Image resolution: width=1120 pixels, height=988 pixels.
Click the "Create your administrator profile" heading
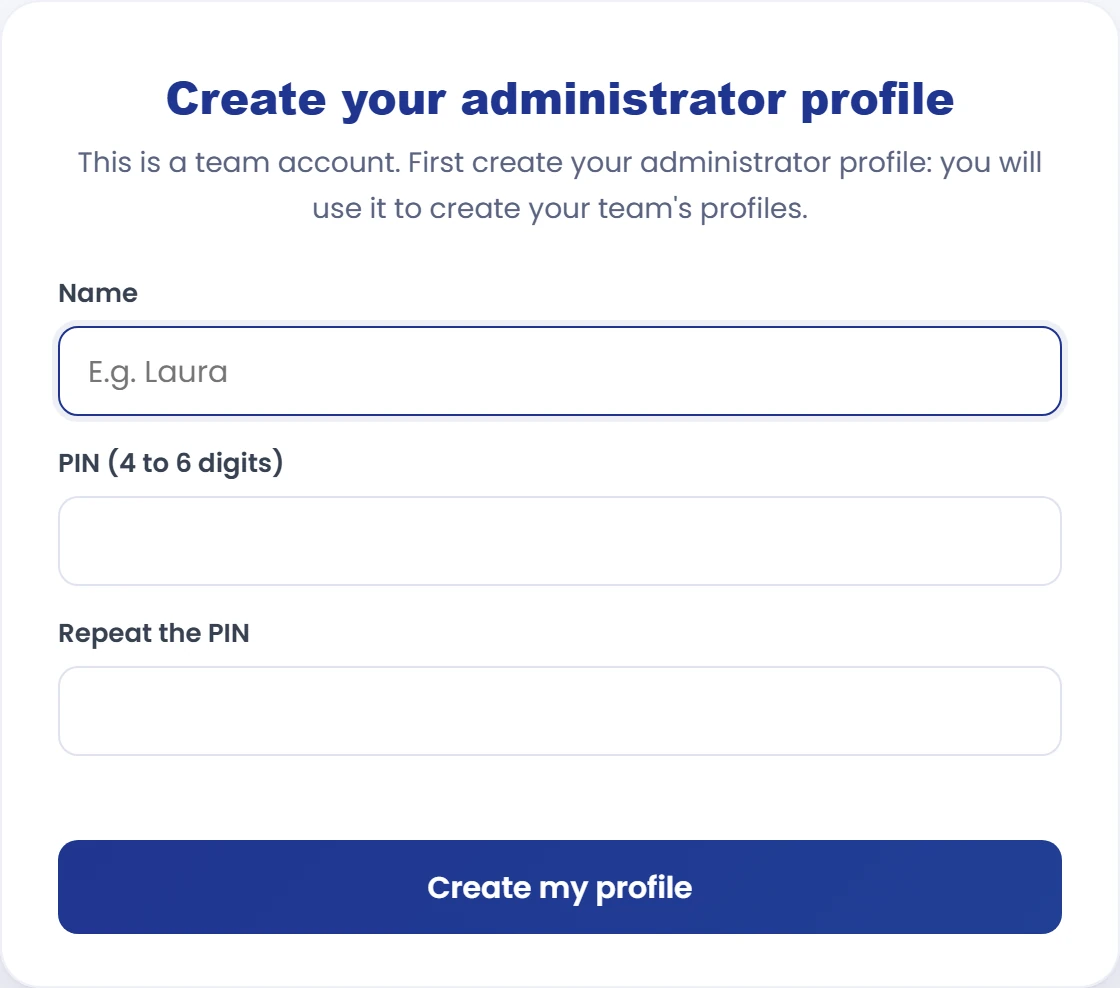click(x=560, y=99)
